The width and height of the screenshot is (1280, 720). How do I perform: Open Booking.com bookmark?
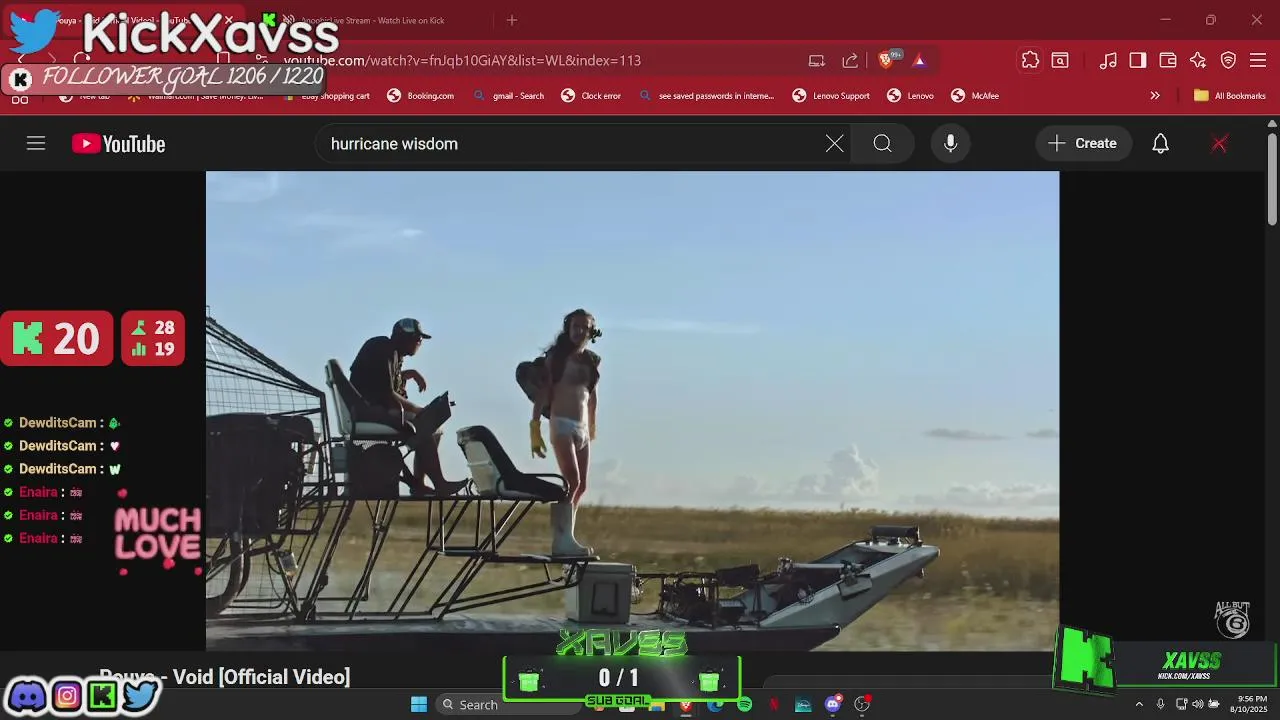coord(420,96)
